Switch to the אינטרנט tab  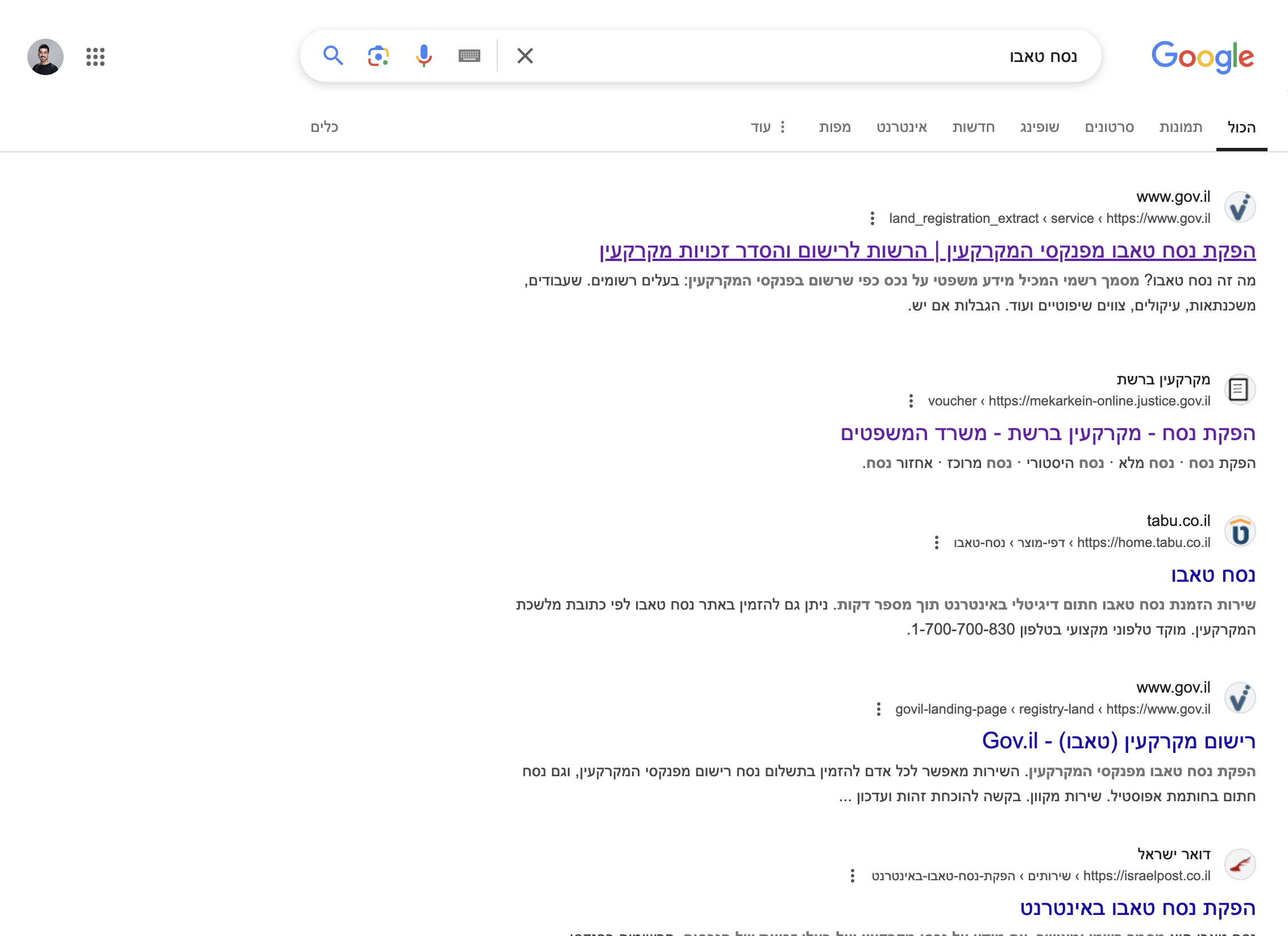(901, 127)
